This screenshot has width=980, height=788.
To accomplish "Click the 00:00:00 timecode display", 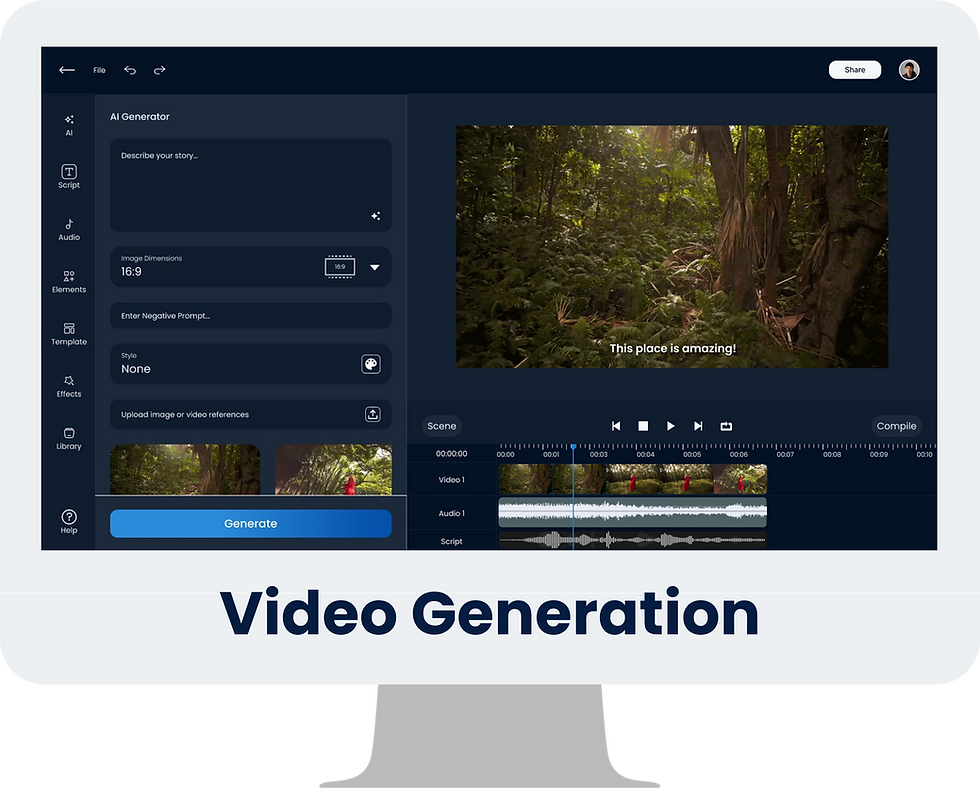I will coord(451,454).
